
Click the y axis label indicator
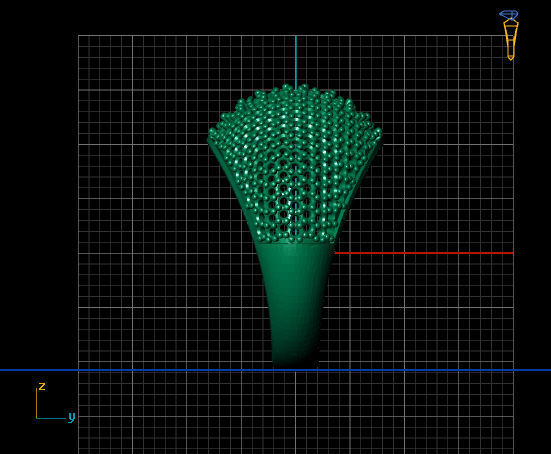tap(71, 417)
